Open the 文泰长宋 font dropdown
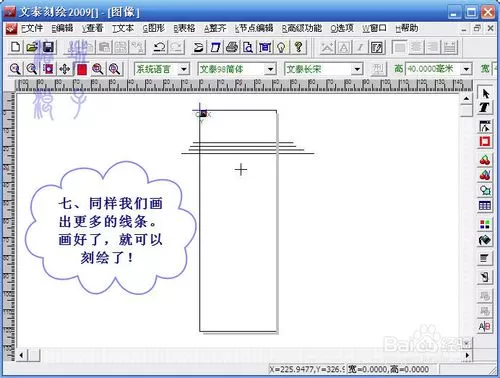Screen dimensions: 500x378 (x=357, y=69)
